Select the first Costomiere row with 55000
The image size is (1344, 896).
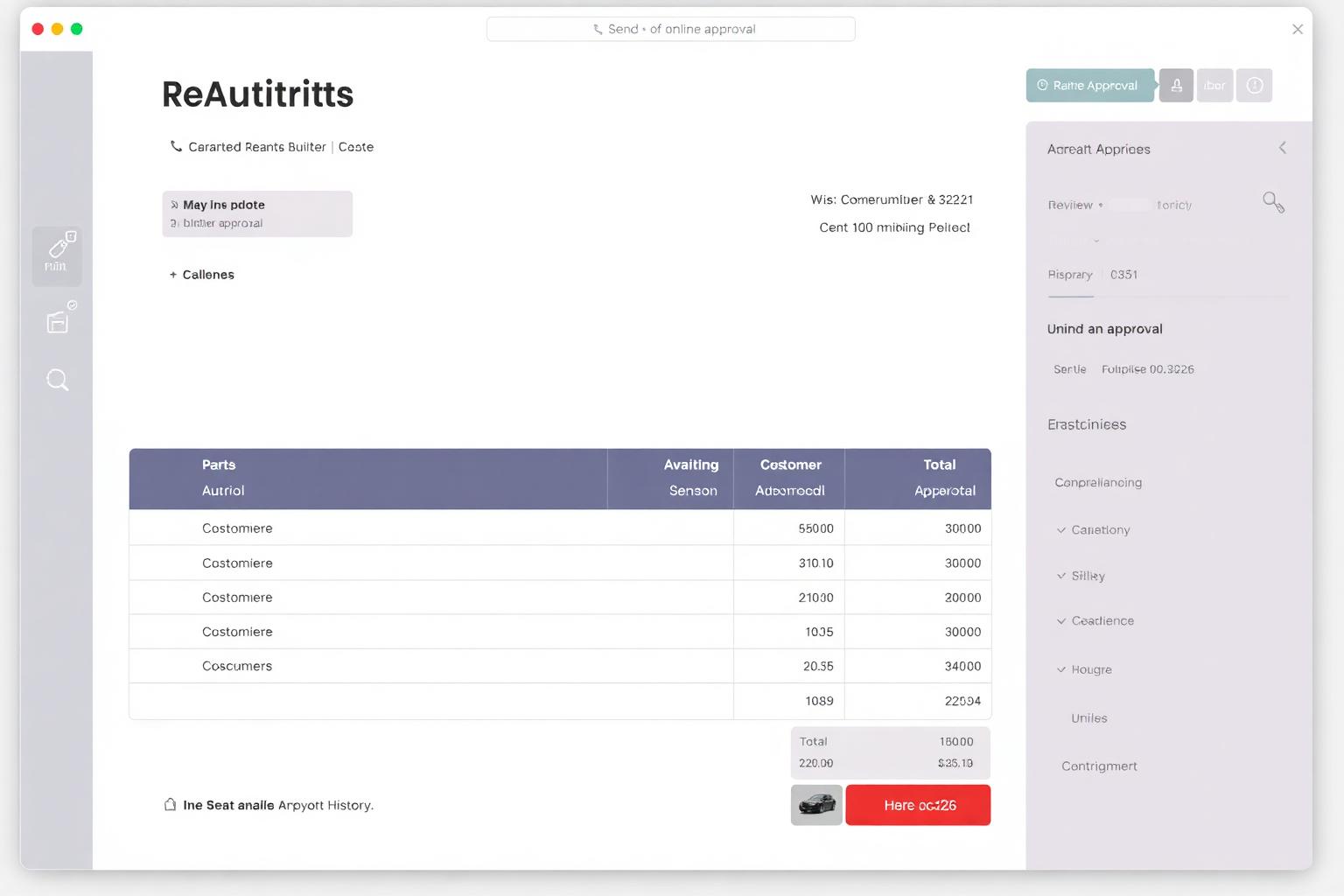[560, 528]
